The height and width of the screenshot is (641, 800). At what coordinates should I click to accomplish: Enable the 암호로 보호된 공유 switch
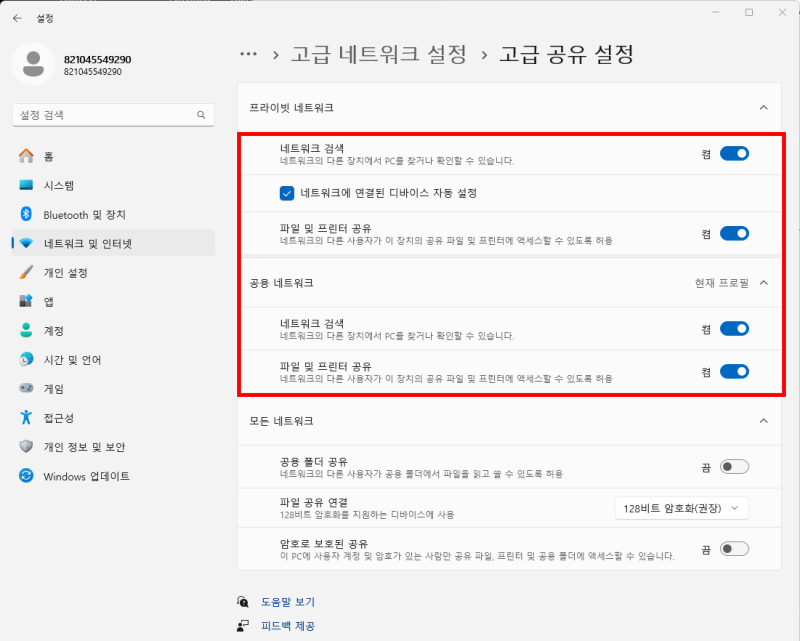tap(734, 549)
